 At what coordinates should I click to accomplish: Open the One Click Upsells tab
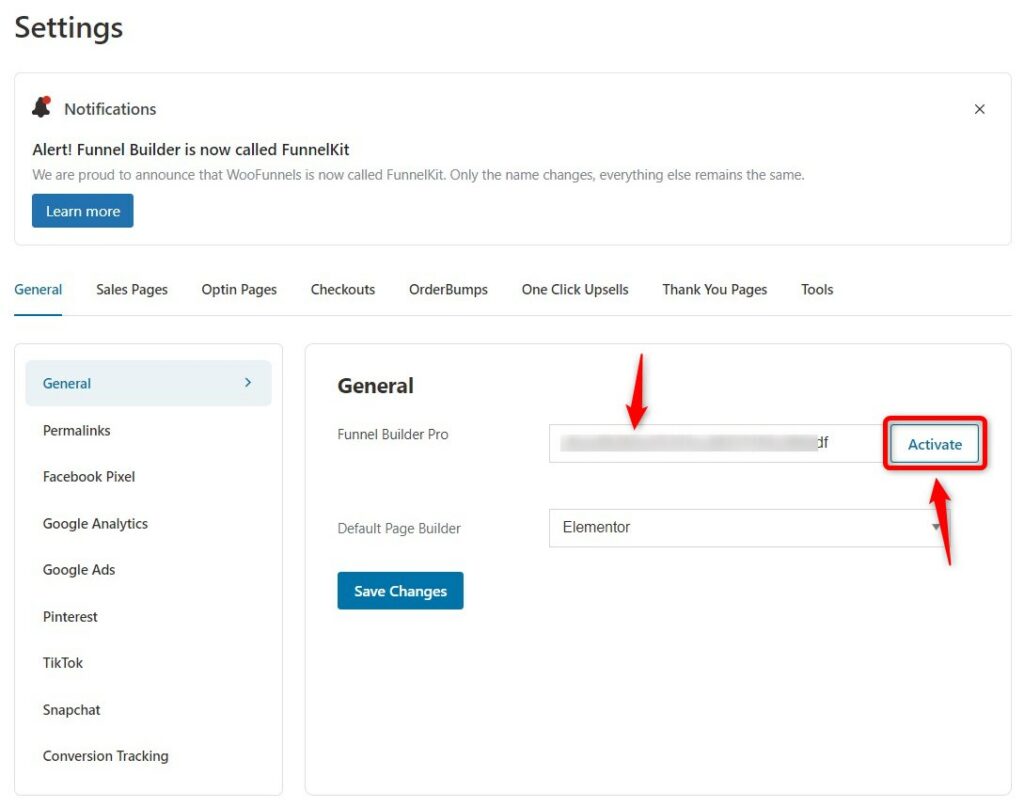[x=575, y=289]
